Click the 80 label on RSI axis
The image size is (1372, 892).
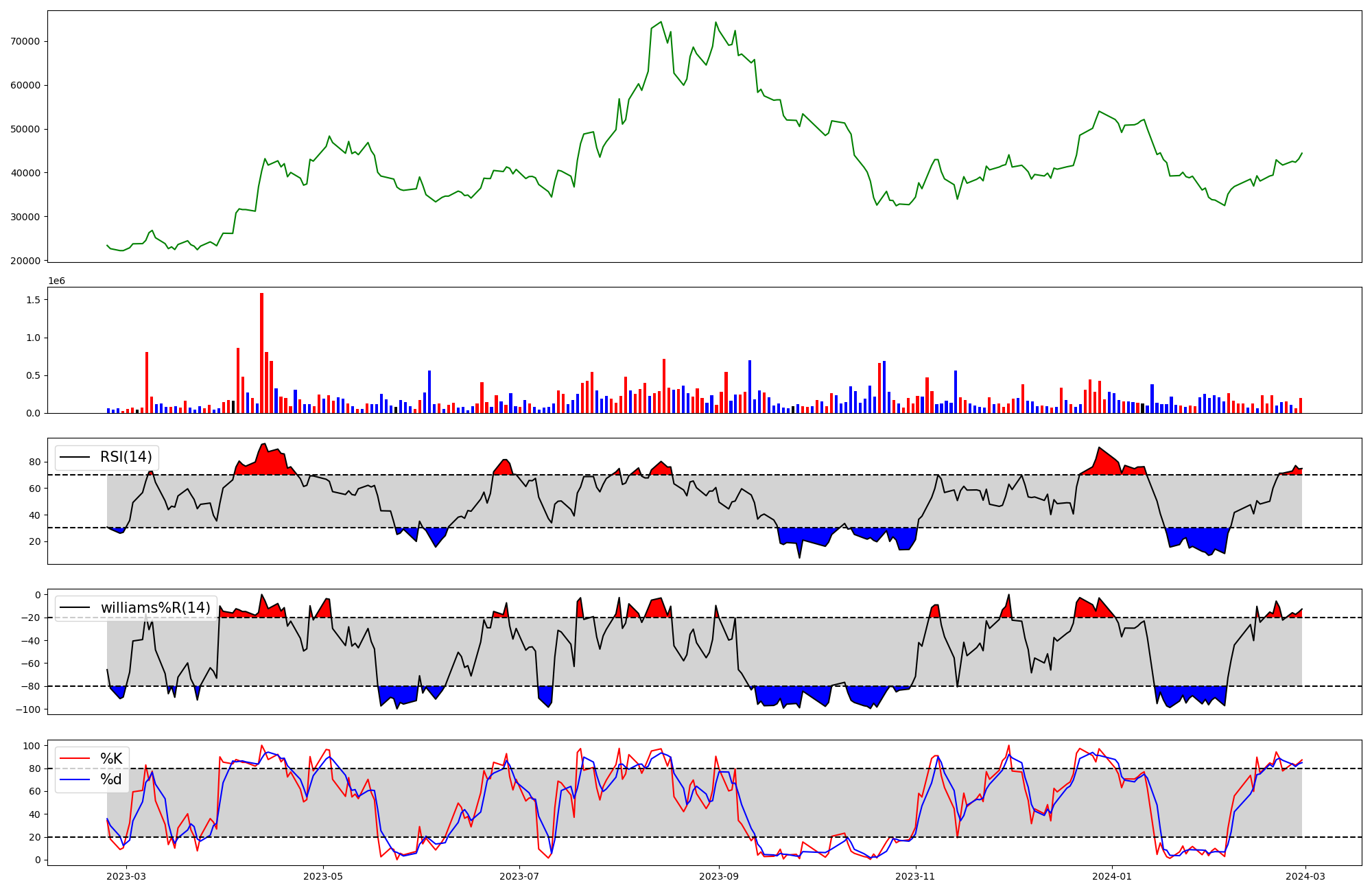point(34,462)
